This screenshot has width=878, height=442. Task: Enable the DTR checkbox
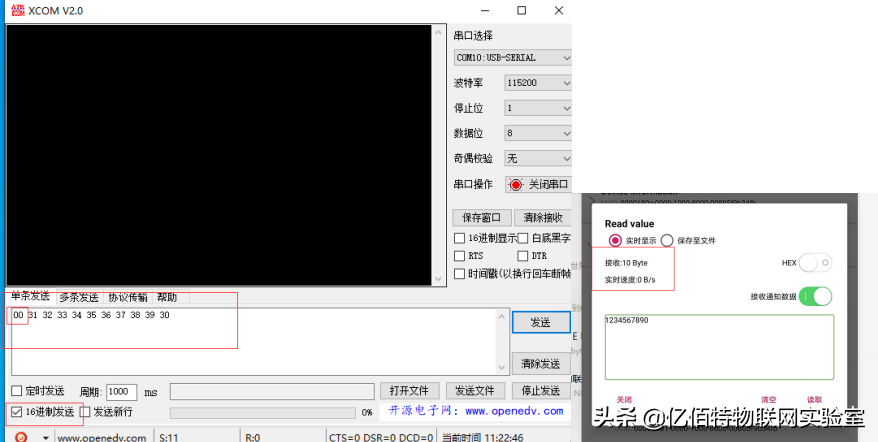[522, 256]
